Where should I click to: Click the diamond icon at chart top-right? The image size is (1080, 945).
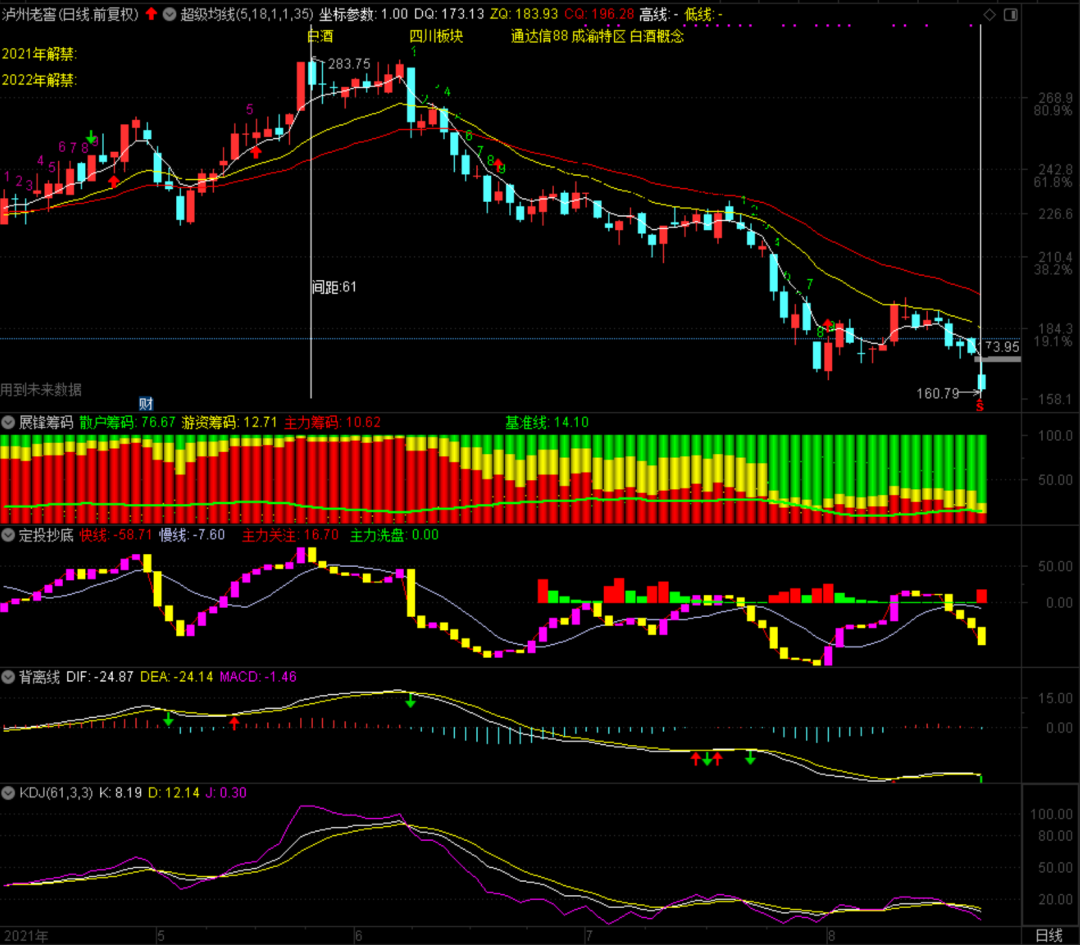coord(990,14)
